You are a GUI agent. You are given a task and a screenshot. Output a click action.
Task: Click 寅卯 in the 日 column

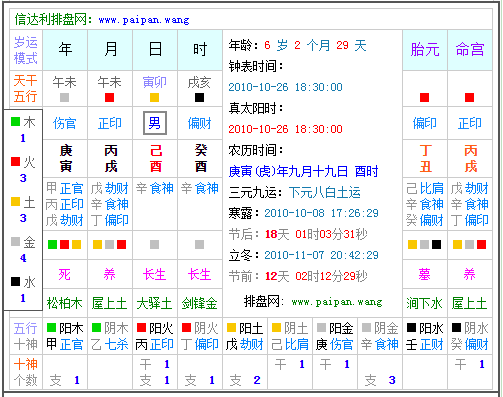[x=155, y=82]
